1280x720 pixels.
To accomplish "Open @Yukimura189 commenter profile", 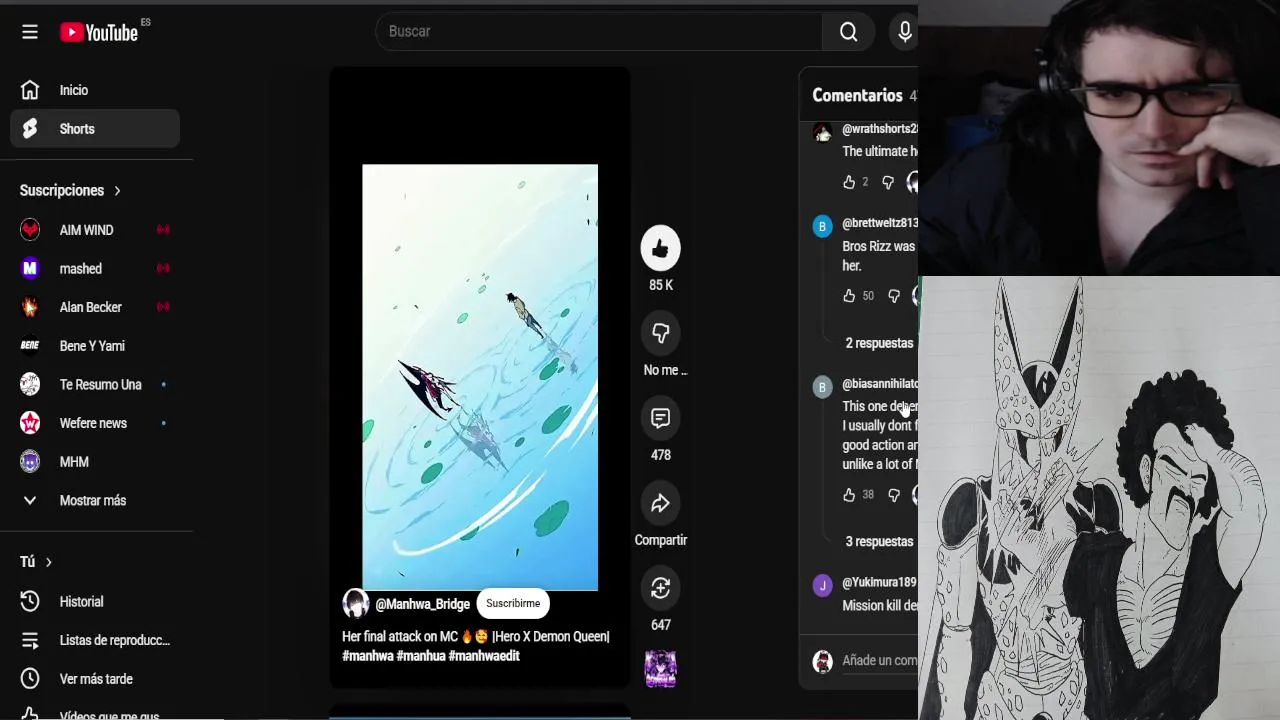I will (879, 582).
